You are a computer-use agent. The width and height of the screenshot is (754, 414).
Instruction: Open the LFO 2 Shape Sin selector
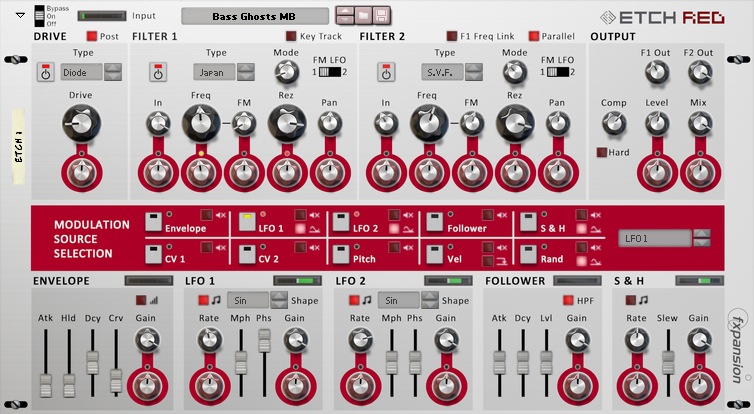tap(399, 301)
